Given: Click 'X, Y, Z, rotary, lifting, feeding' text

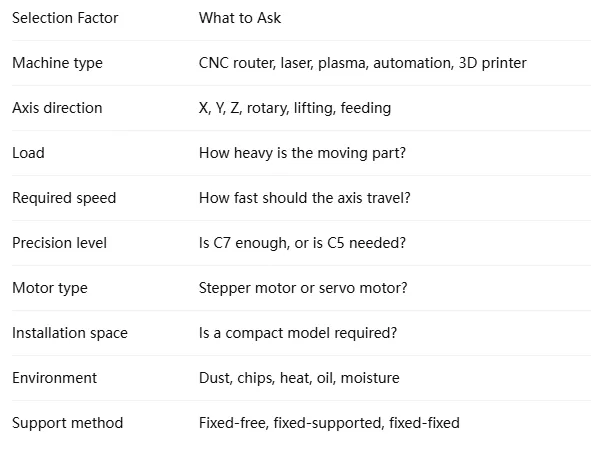Looking at the screenshot, I should (x=295, y=108).
